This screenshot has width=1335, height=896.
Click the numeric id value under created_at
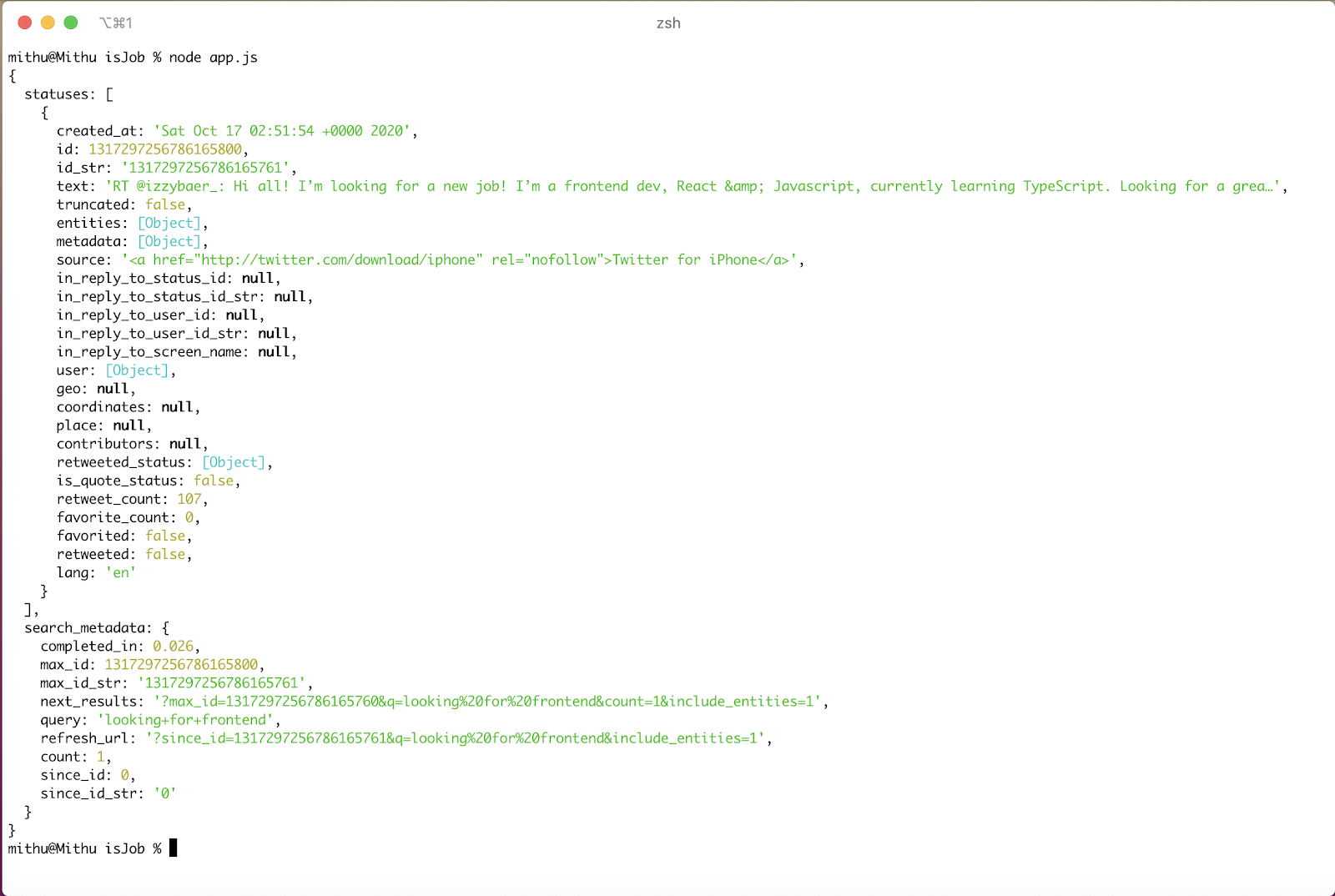165,149
